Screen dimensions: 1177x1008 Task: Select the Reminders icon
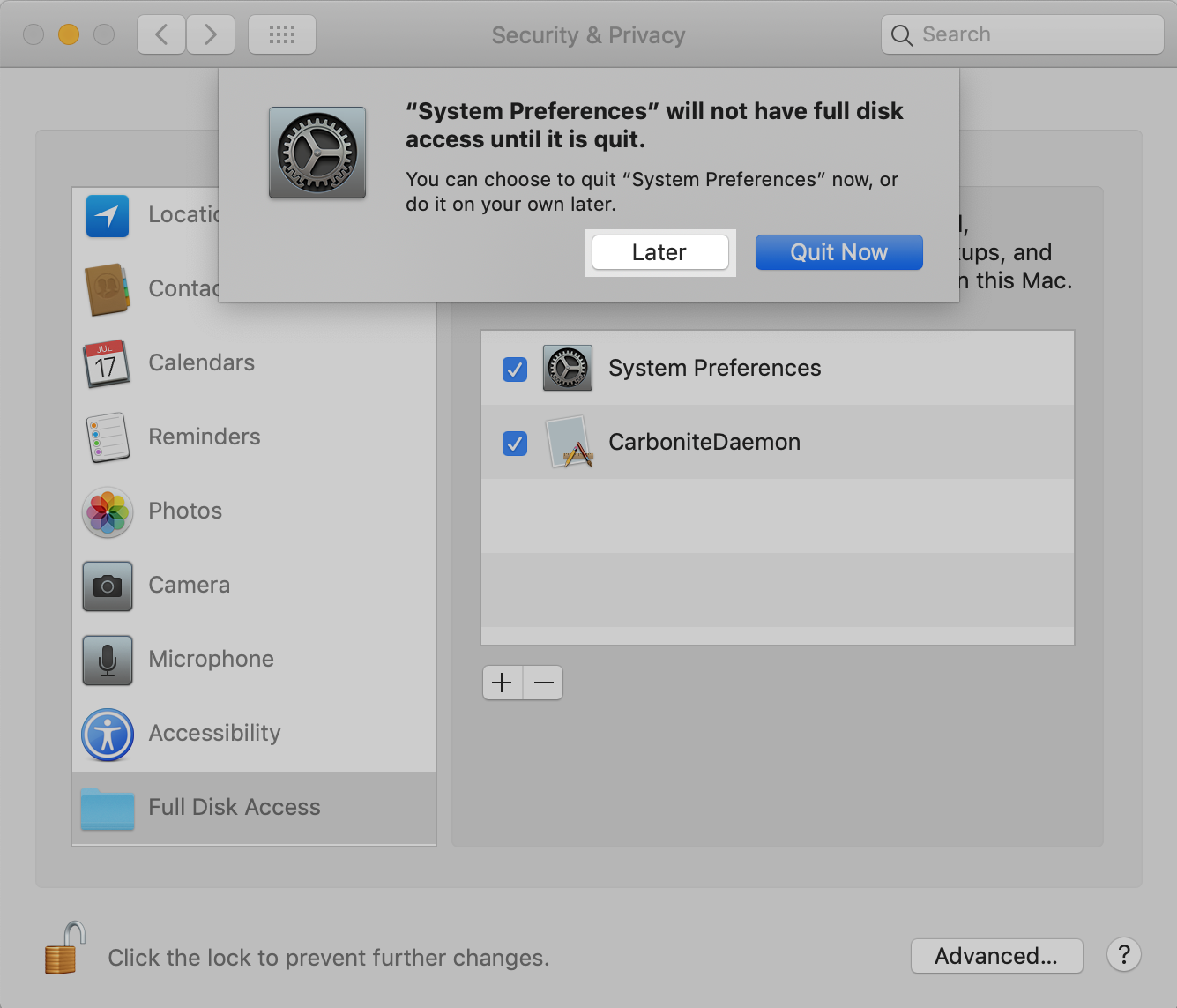click(x=107, y=438)
